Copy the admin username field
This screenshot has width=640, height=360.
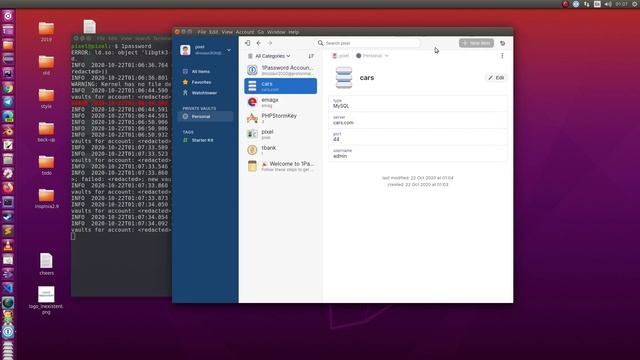click(418, 154)
